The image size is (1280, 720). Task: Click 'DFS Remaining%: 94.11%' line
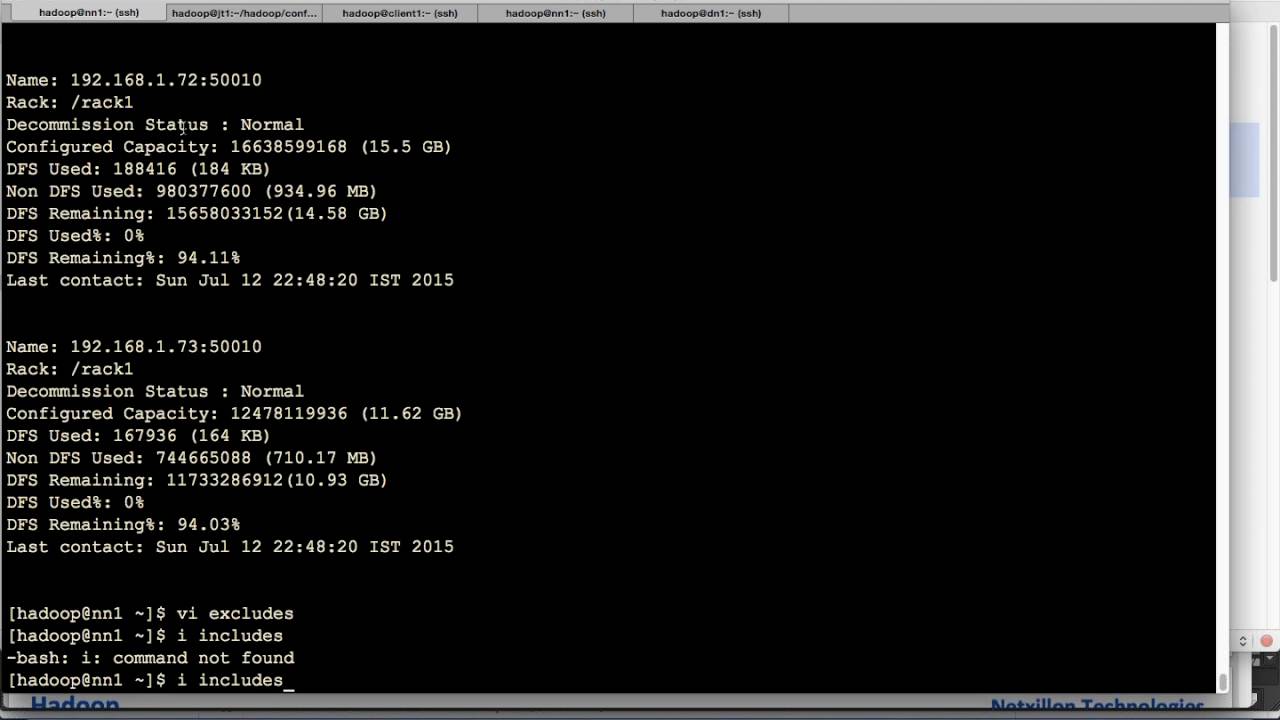pyautogui.click(x=123, y=258)
